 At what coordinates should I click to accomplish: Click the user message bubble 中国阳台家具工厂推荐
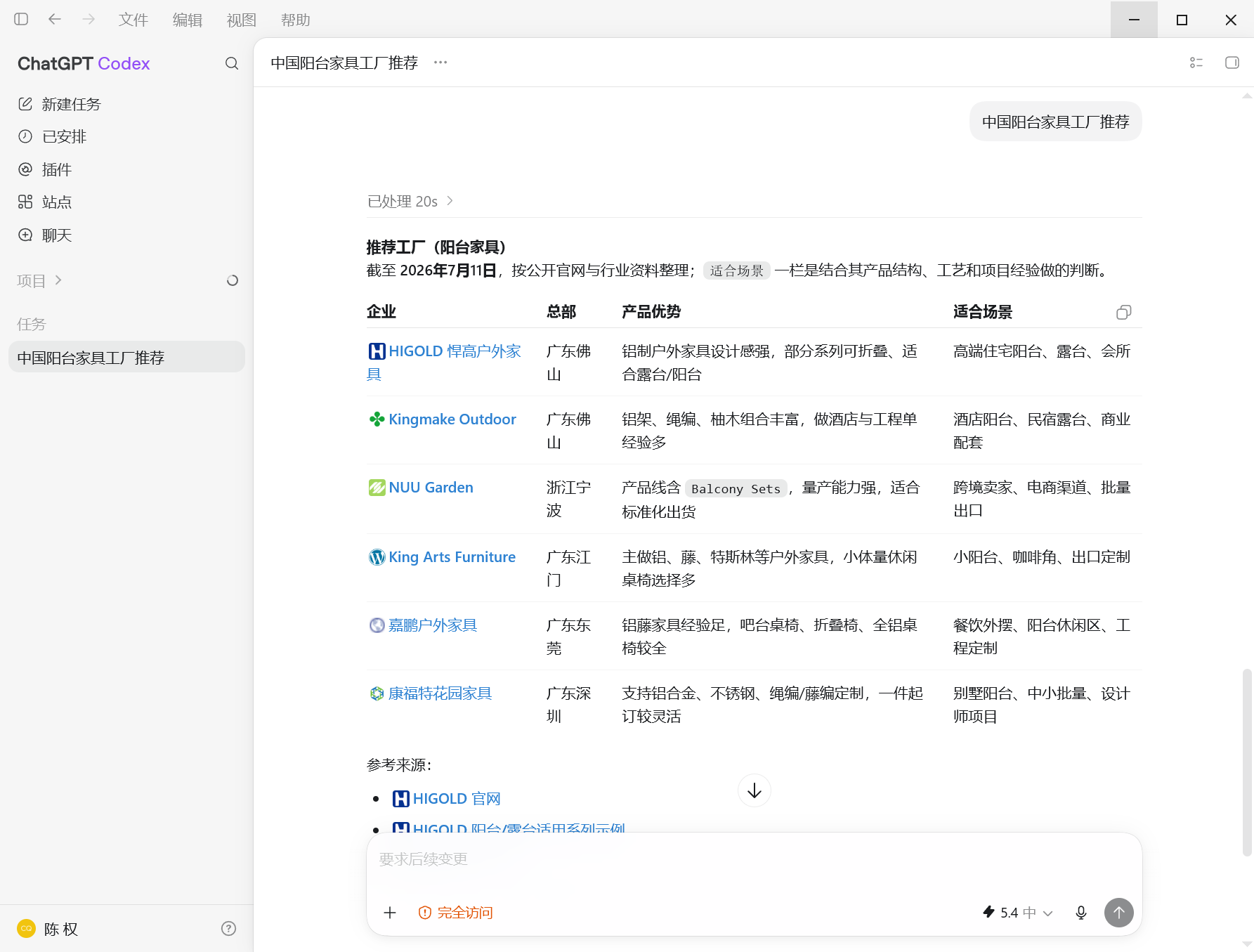tap(1056, 122)
